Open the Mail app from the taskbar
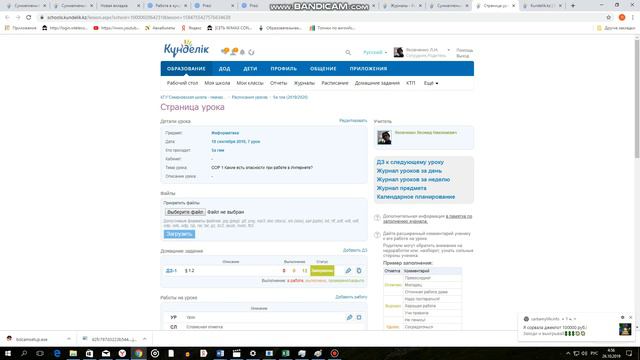This screenshot has height=360, width=640. coord(106,353)
